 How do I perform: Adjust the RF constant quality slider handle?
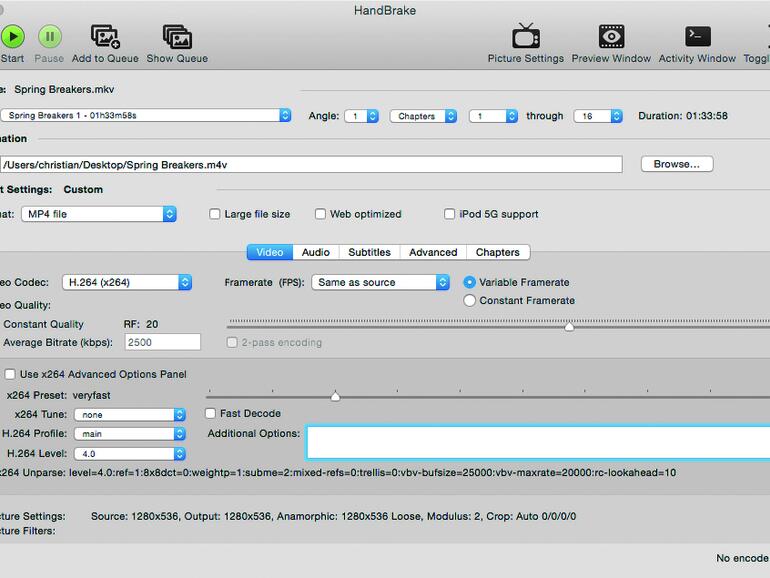tap(569, 327)
